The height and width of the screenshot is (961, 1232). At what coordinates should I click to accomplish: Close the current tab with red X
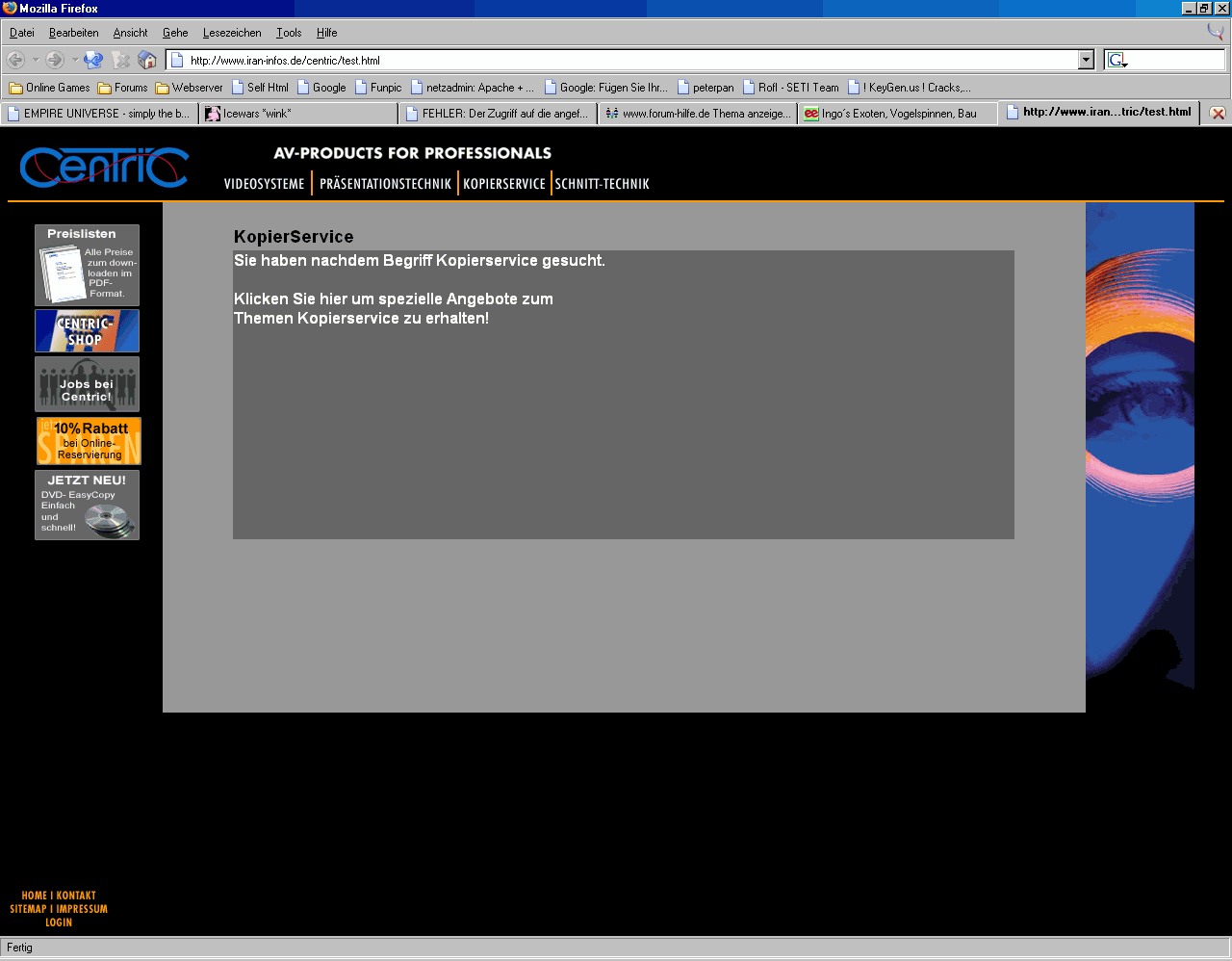coord(1218,114)
